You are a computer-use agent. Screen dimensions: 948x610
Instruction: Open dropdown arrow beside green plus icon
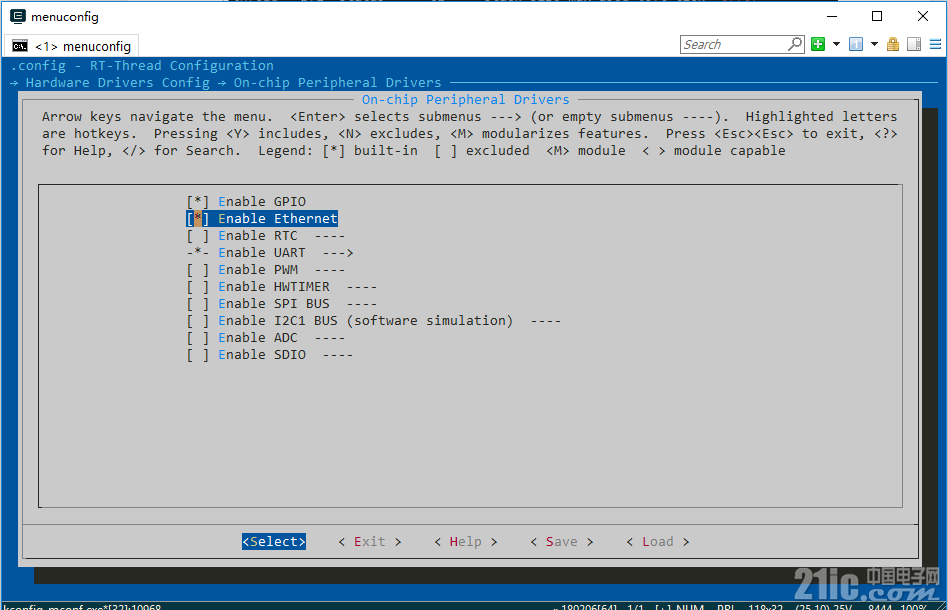coord(837,44)
